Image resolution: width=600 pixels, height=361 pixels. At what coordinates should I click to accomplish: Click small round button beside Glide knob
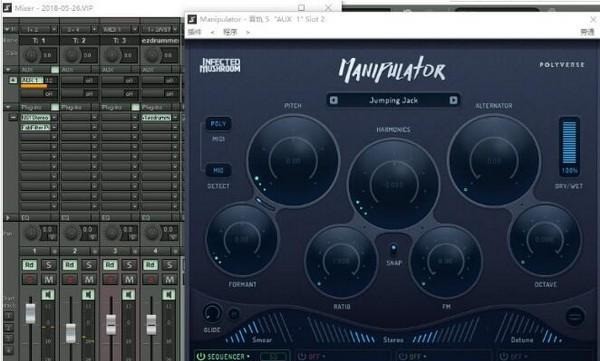pos(234,314)
